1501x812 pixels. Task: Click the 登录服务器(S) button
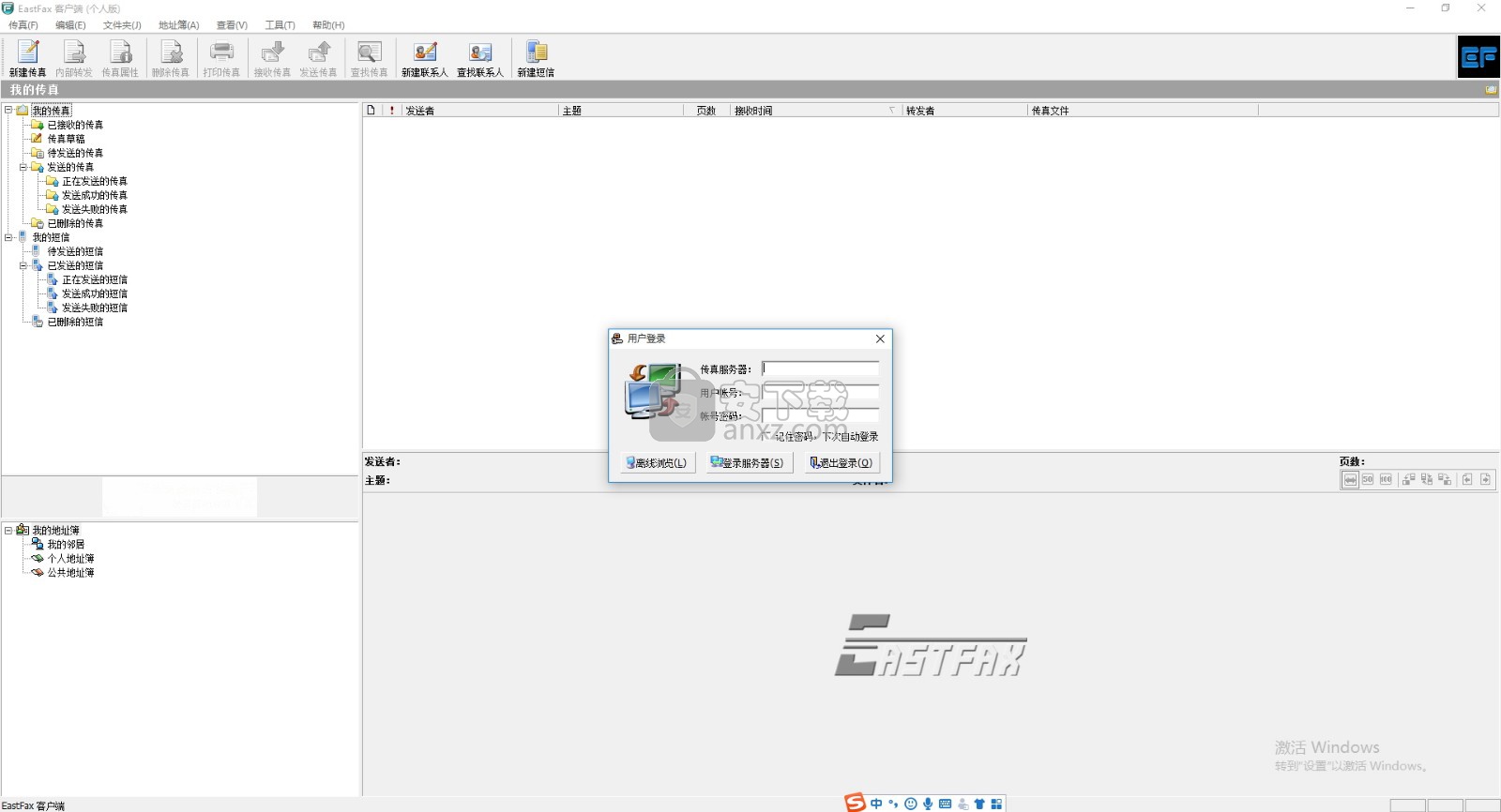coord(748,463)
